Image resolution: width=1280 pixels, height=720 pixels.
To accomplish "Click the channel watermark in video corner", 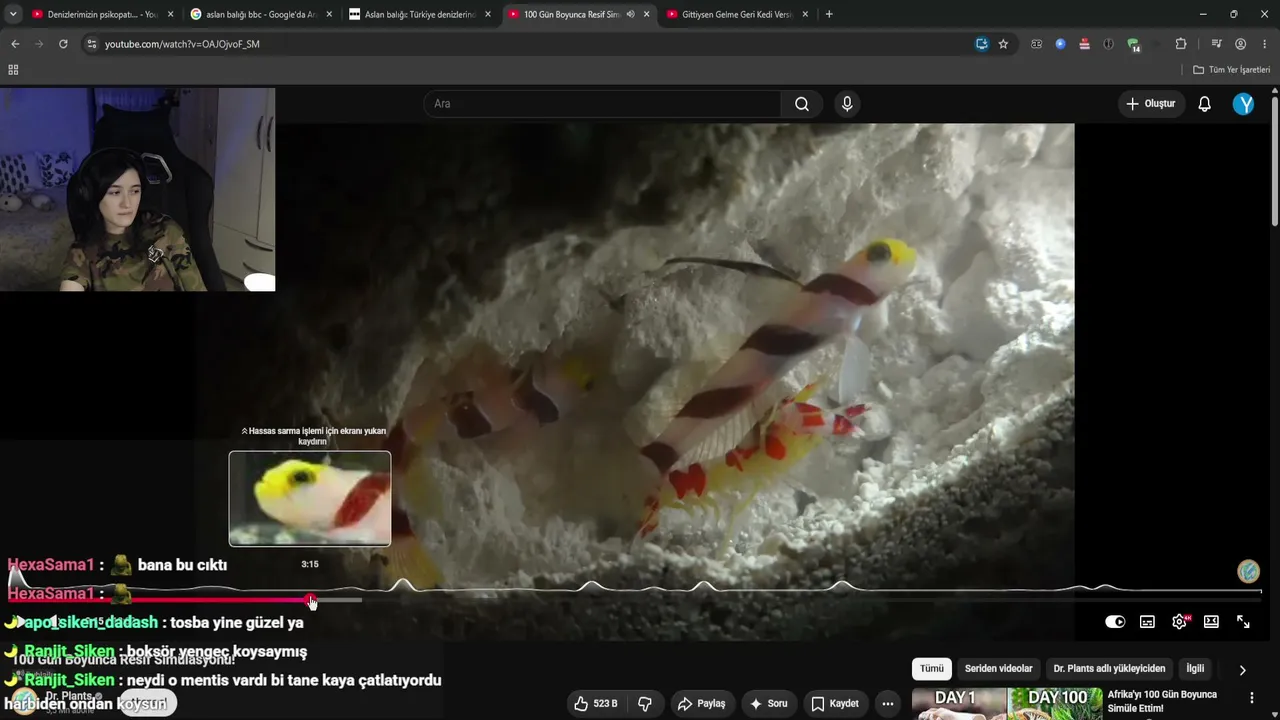I will coord(1248,572).
